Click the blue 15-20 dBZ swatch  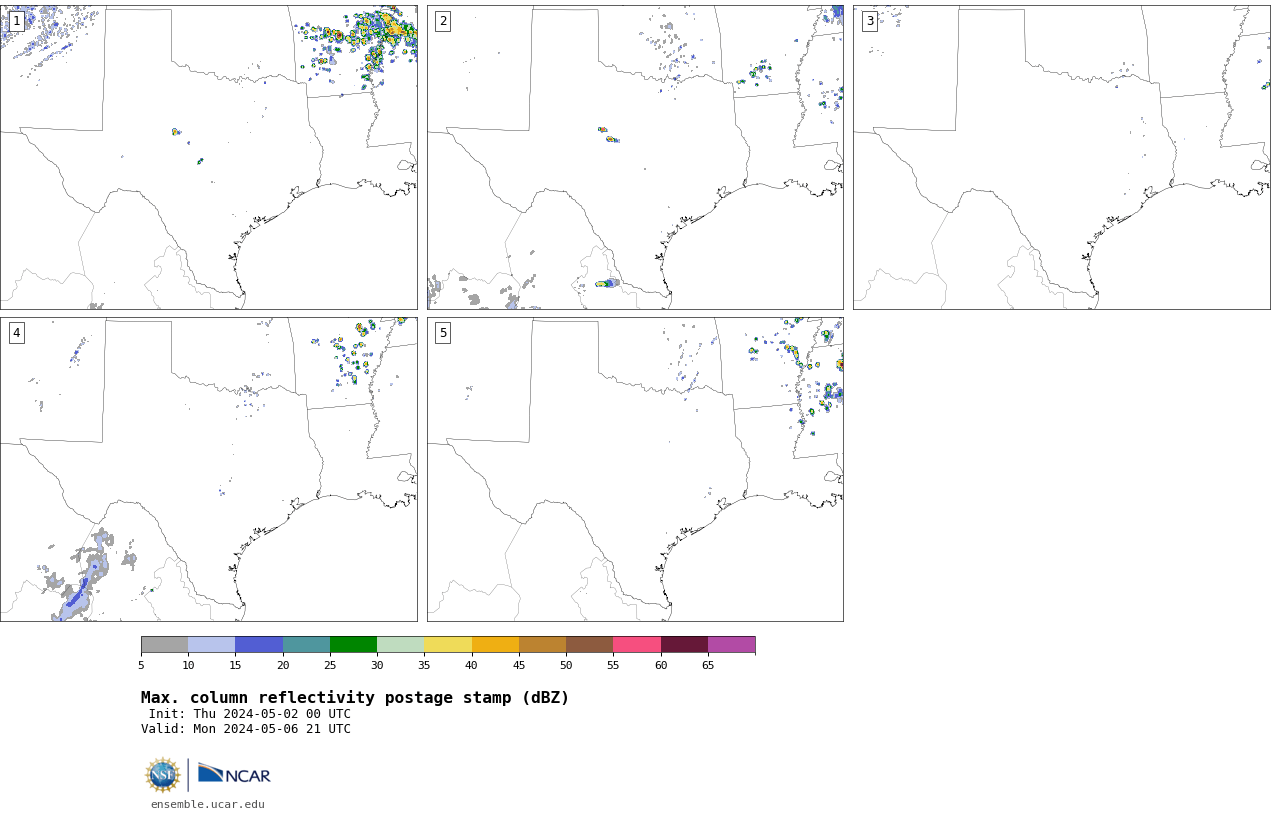(259, 644)
